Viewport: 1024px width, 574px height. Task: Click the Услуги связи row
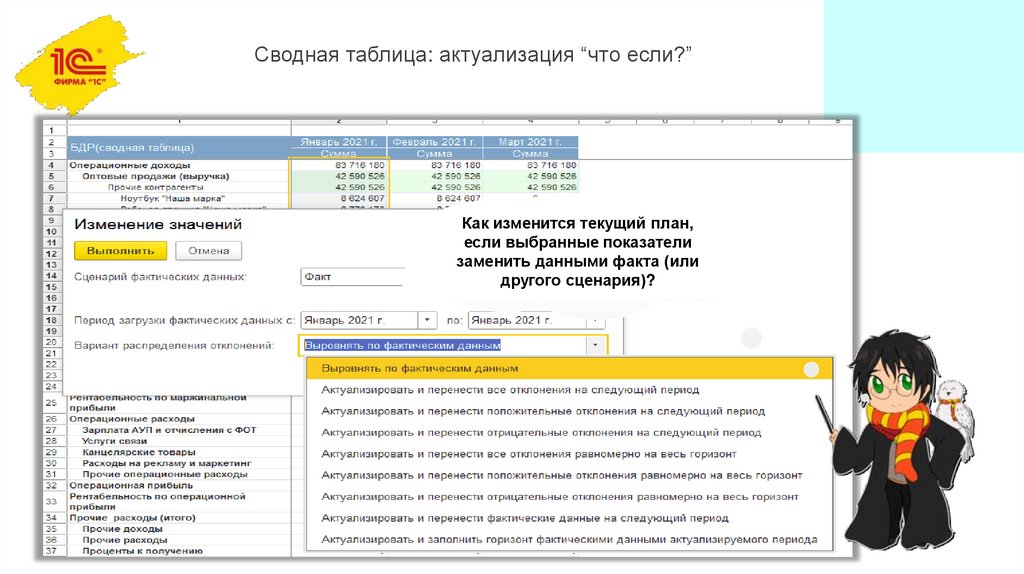114,441
